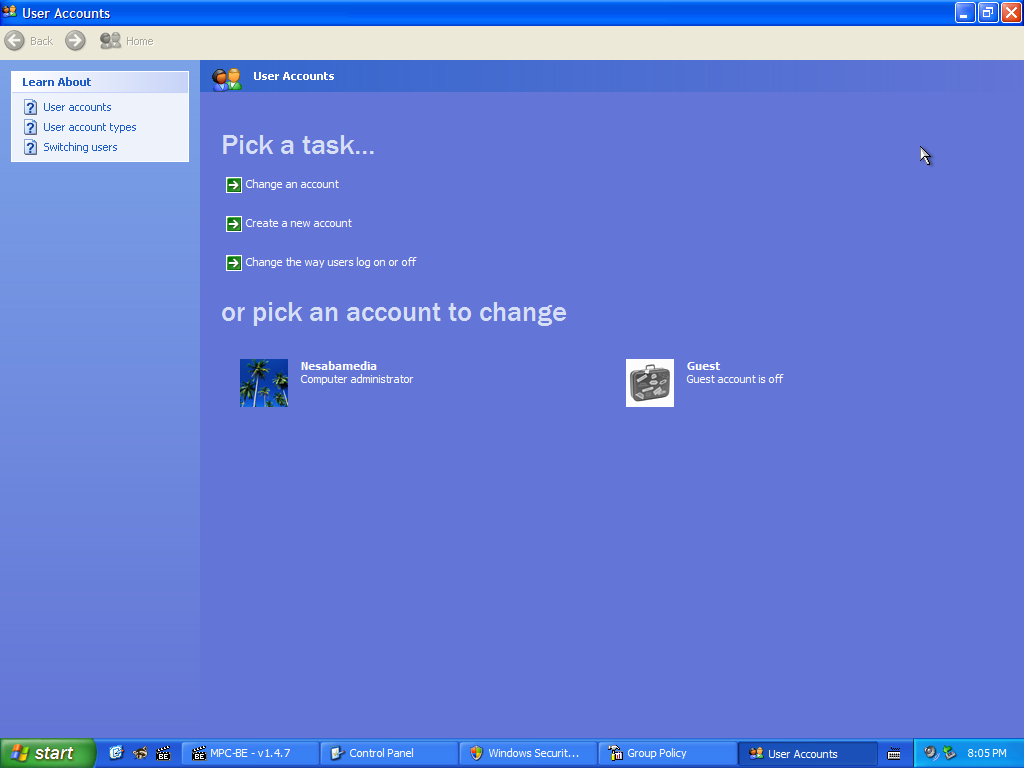The image size is (1024, 768).
Task: Switch to Group Policy taskbar window
Action: click(x=667, y=754)
